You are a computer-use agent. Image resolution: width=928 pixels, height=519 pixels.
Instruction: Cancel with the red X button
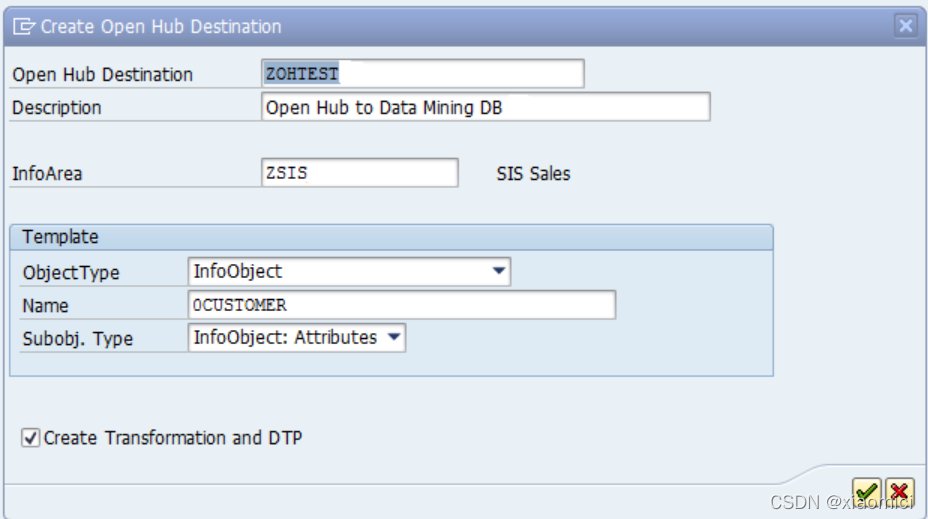tap(900, 492)
